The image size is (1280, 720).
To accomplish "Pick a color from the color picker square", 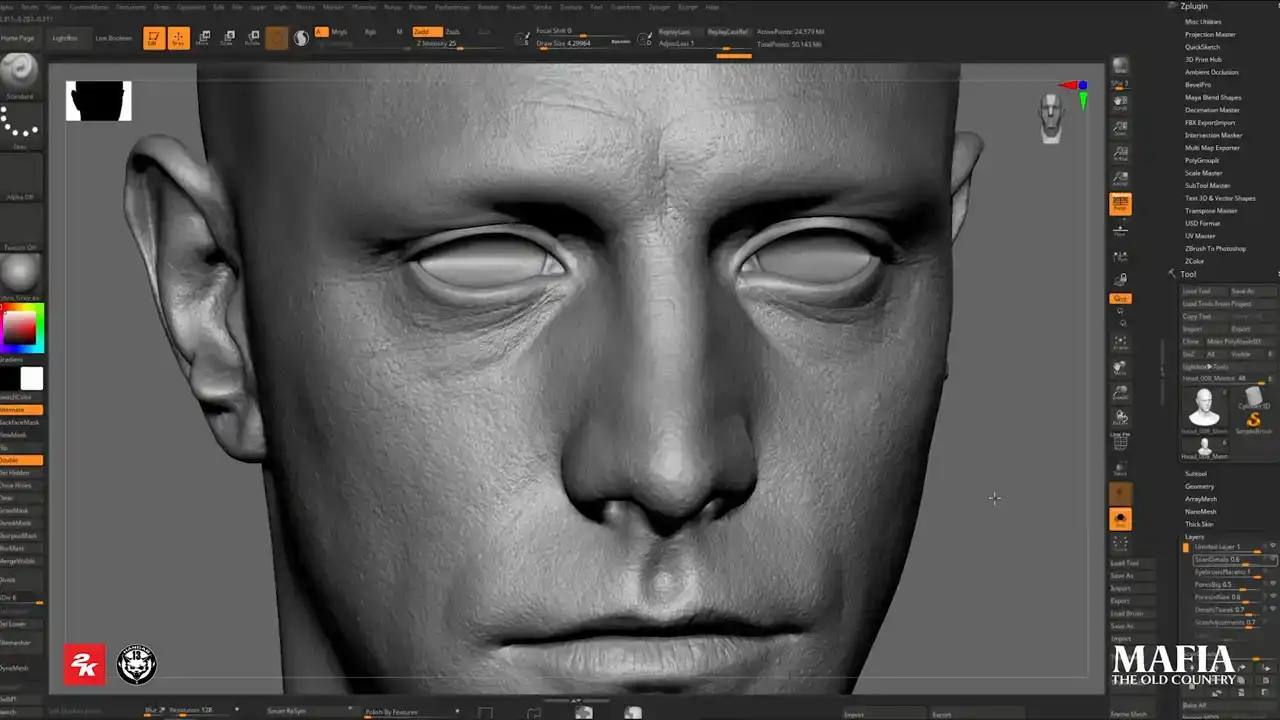I will click(20, 326).
